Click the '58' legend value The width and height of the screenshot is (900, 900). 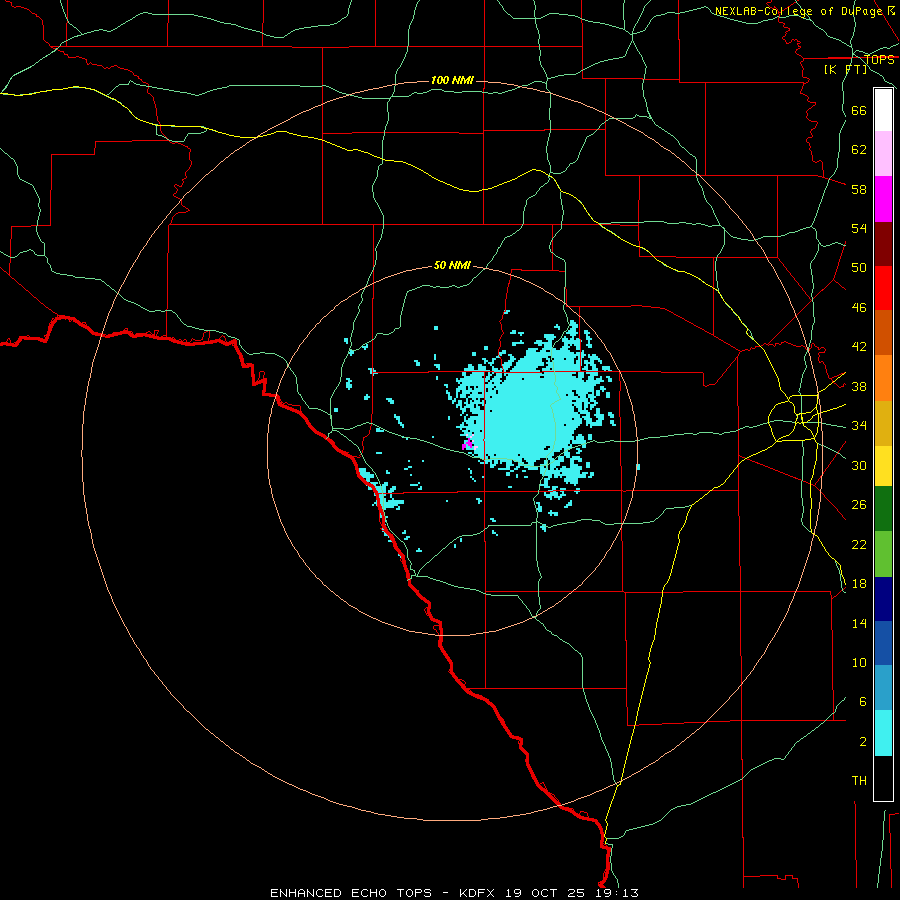coord(859,189)
